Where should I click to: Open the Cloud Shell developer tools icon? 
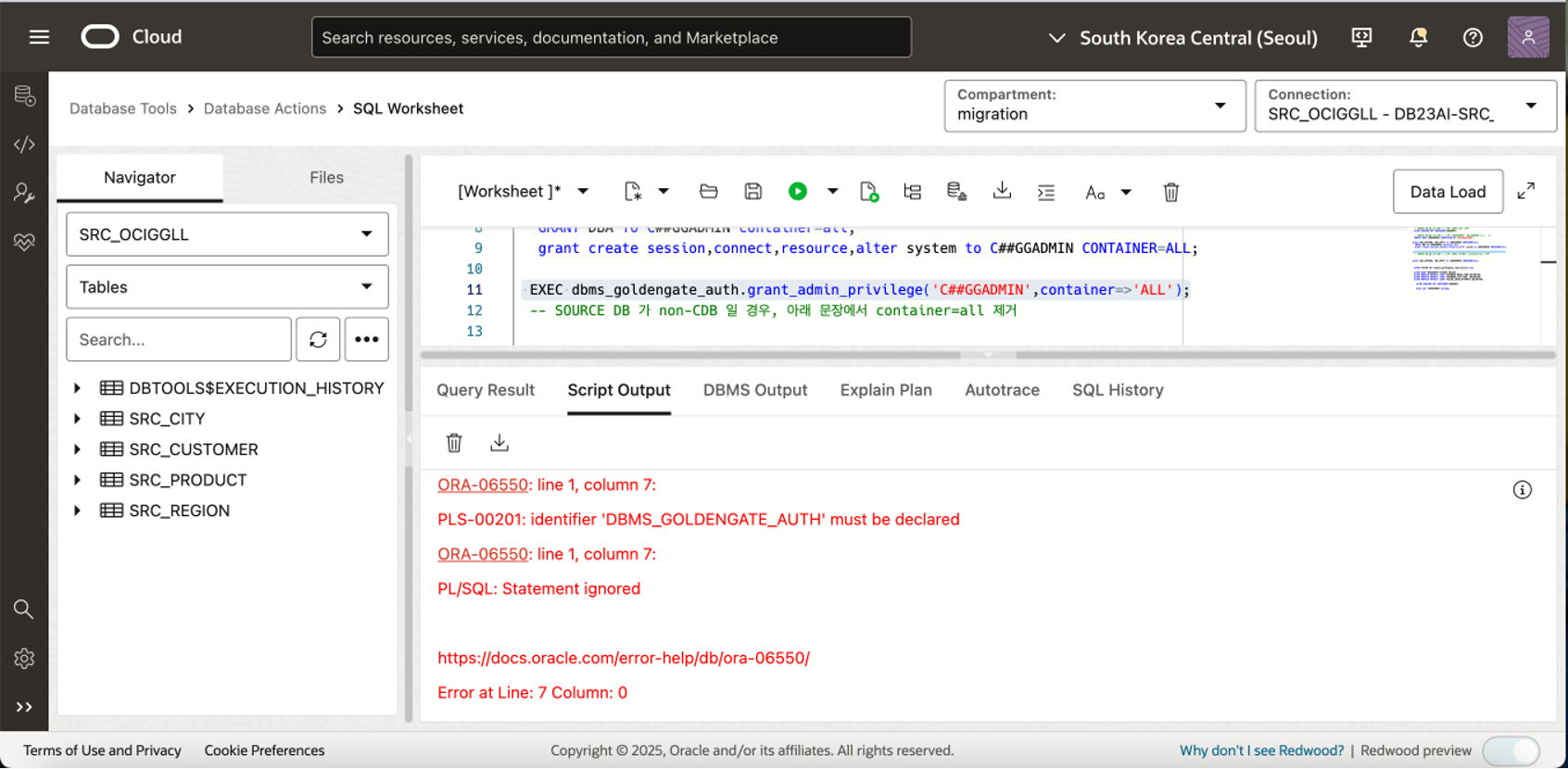coord(1361,37)
